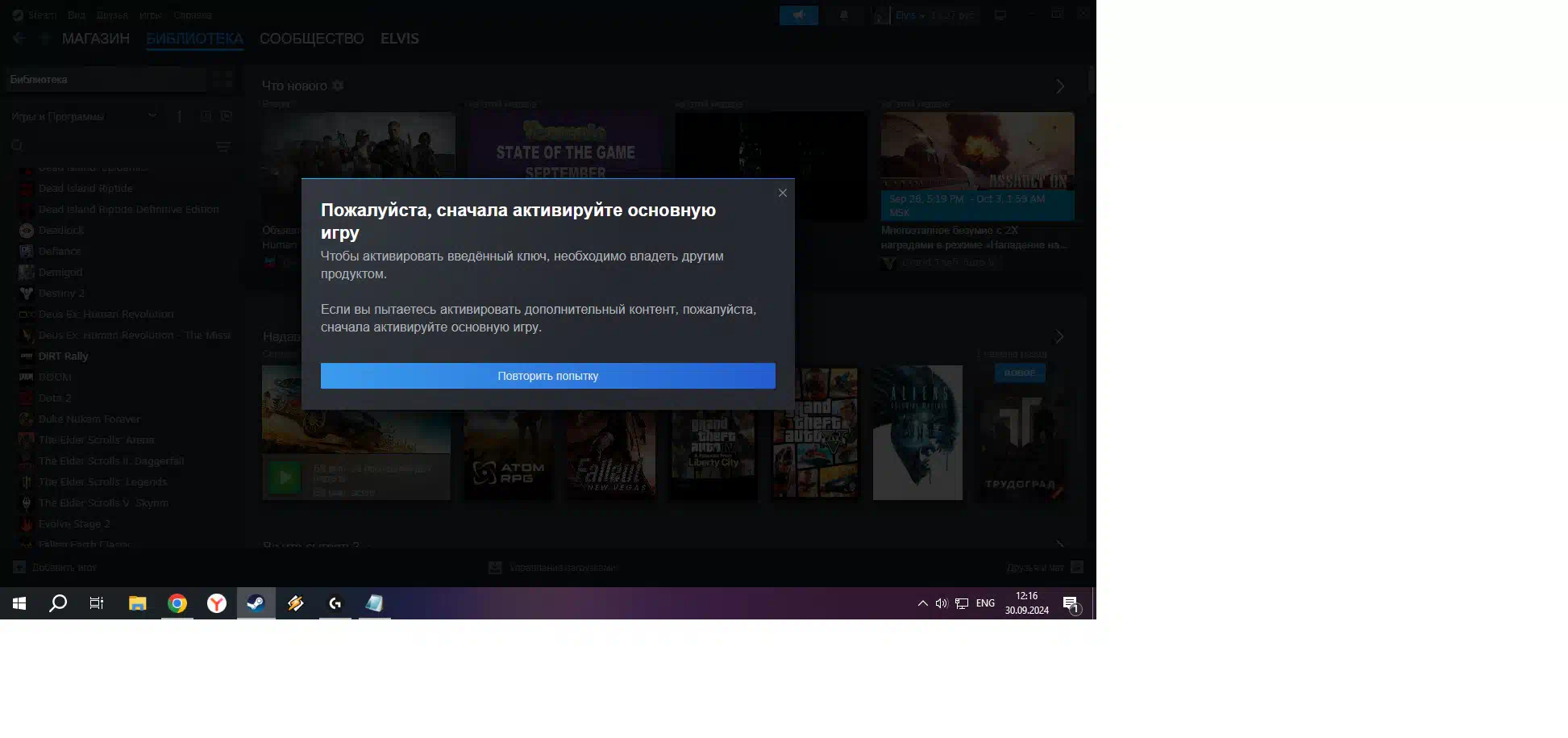Open Windows Start menu
The image size is (1568, 738).
[x=19, y=603]
